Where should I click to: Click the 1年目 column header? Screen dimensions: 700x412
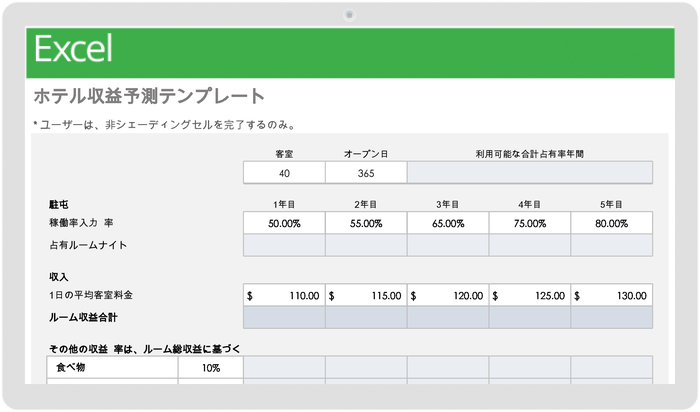284,204
